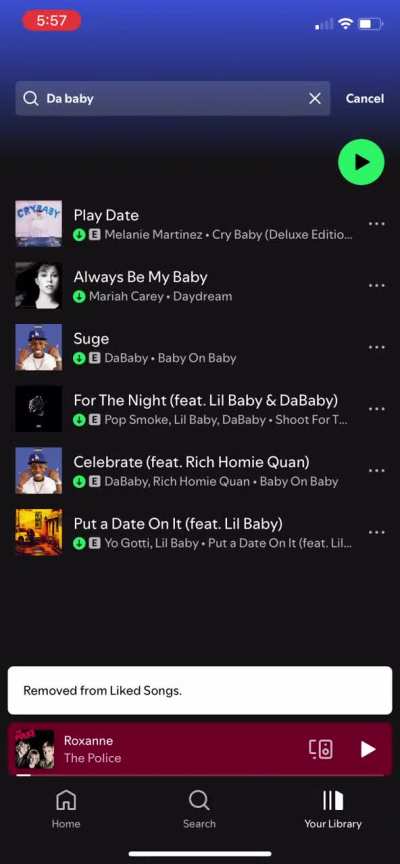The image size is (400, 864).
Task: Tap the Cry Baby album thumbnail
Action: tap(39, 224)
